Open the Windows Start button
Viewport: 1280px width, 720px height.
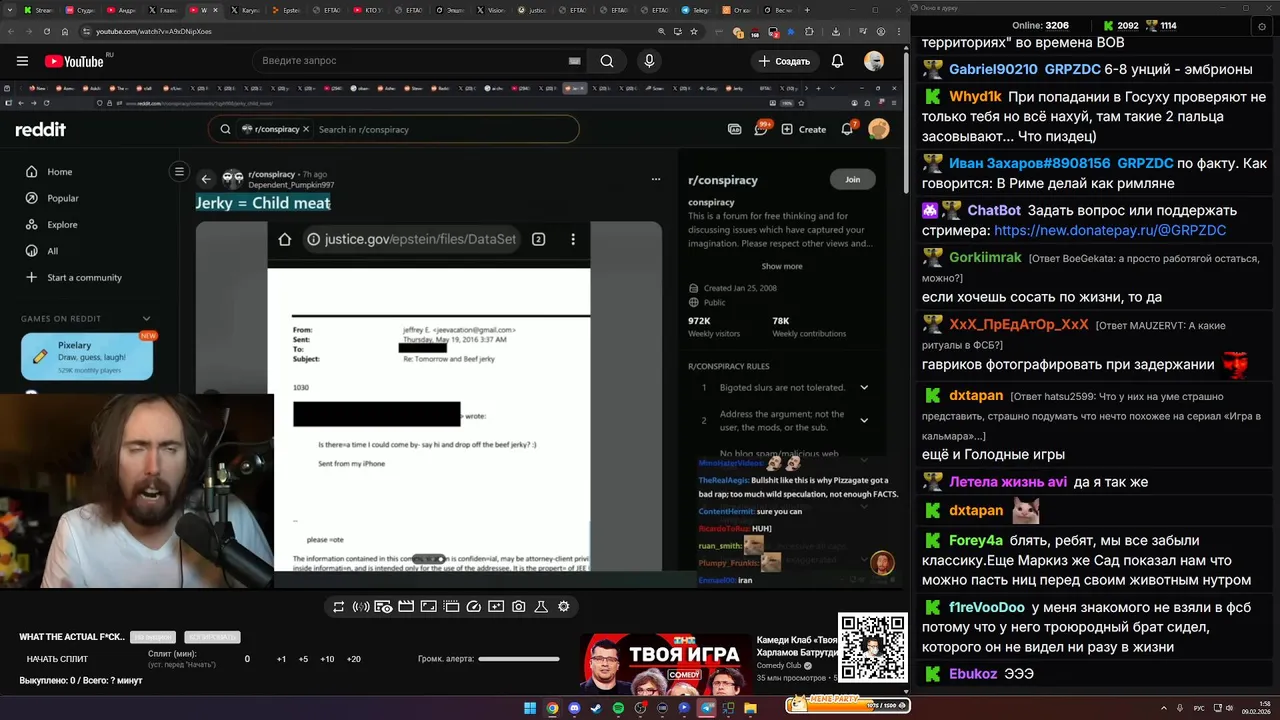[x=530, y=708]
